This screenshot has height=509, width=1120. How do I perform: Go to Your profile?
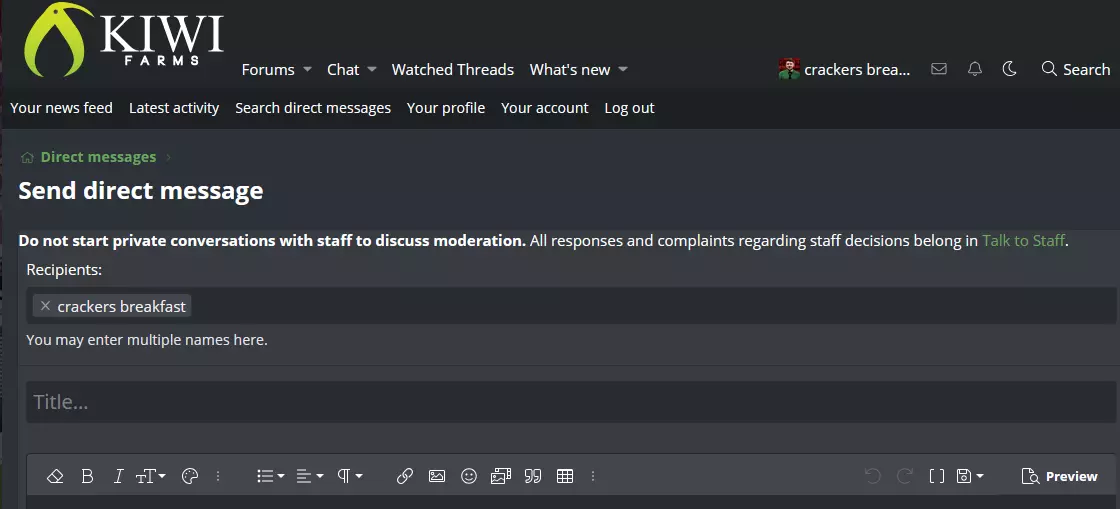point(446,108)
